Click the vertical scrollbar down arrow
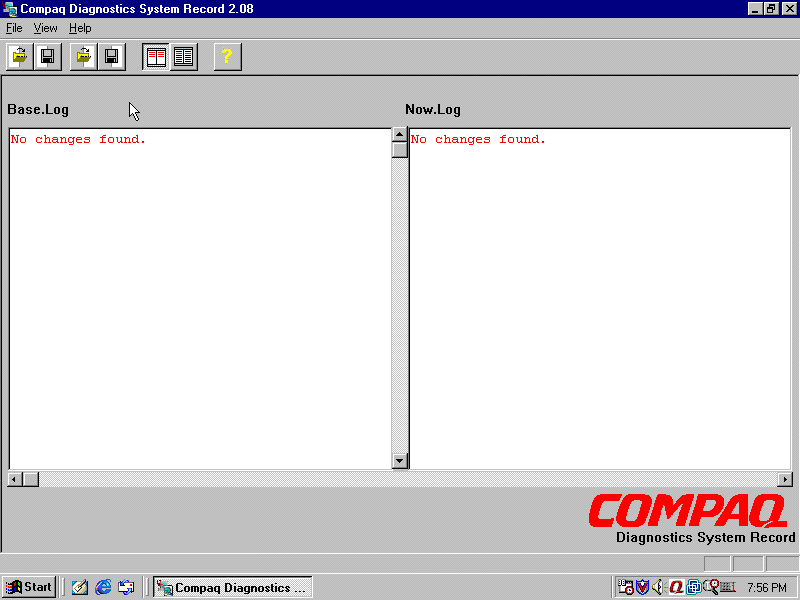 click(399, 461)
